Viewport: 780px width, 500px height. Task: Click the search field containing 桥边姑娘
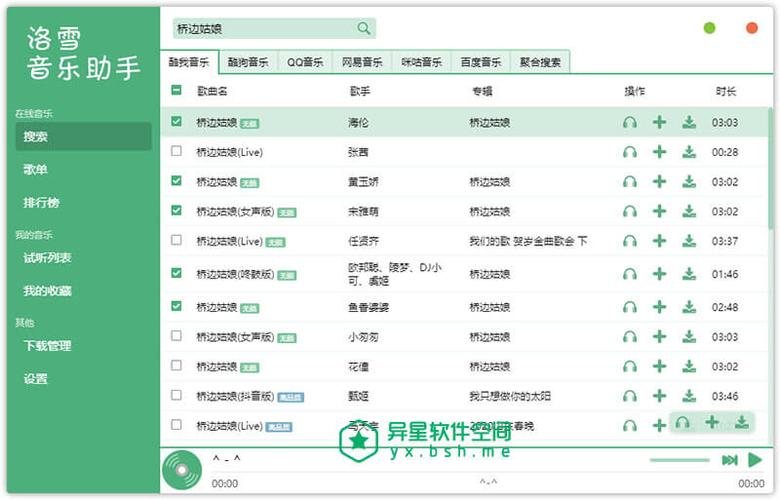[x=274, y=29]
